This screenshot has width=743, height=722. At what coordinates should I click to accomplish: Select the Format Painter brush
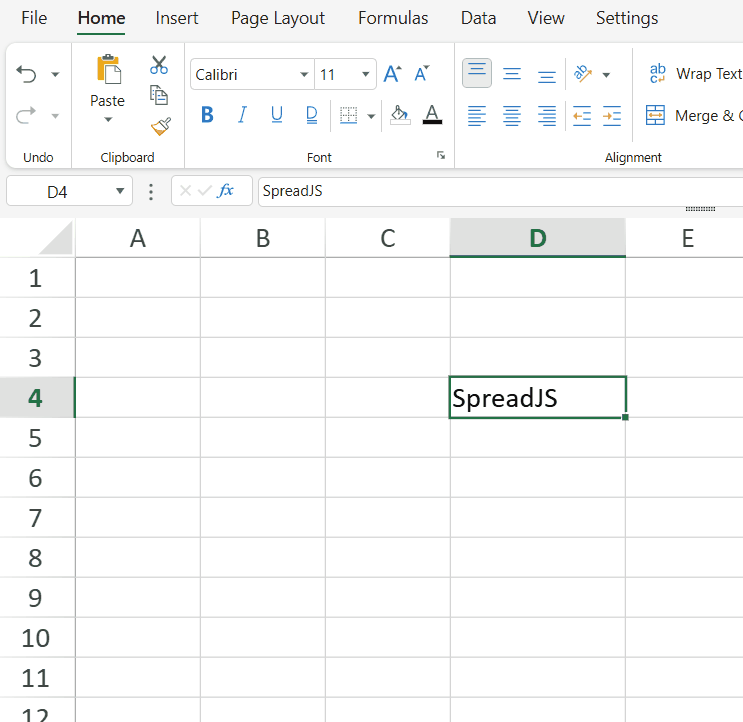click(x=161, y=126)
